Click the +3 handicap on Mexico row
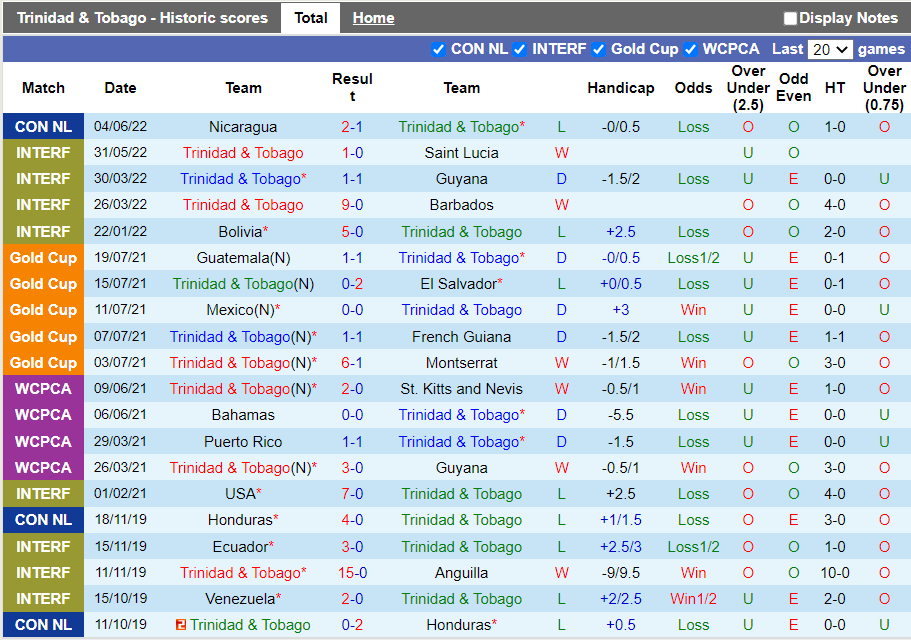The width and height of the screenshot is (911, 640). click(621, 310)
